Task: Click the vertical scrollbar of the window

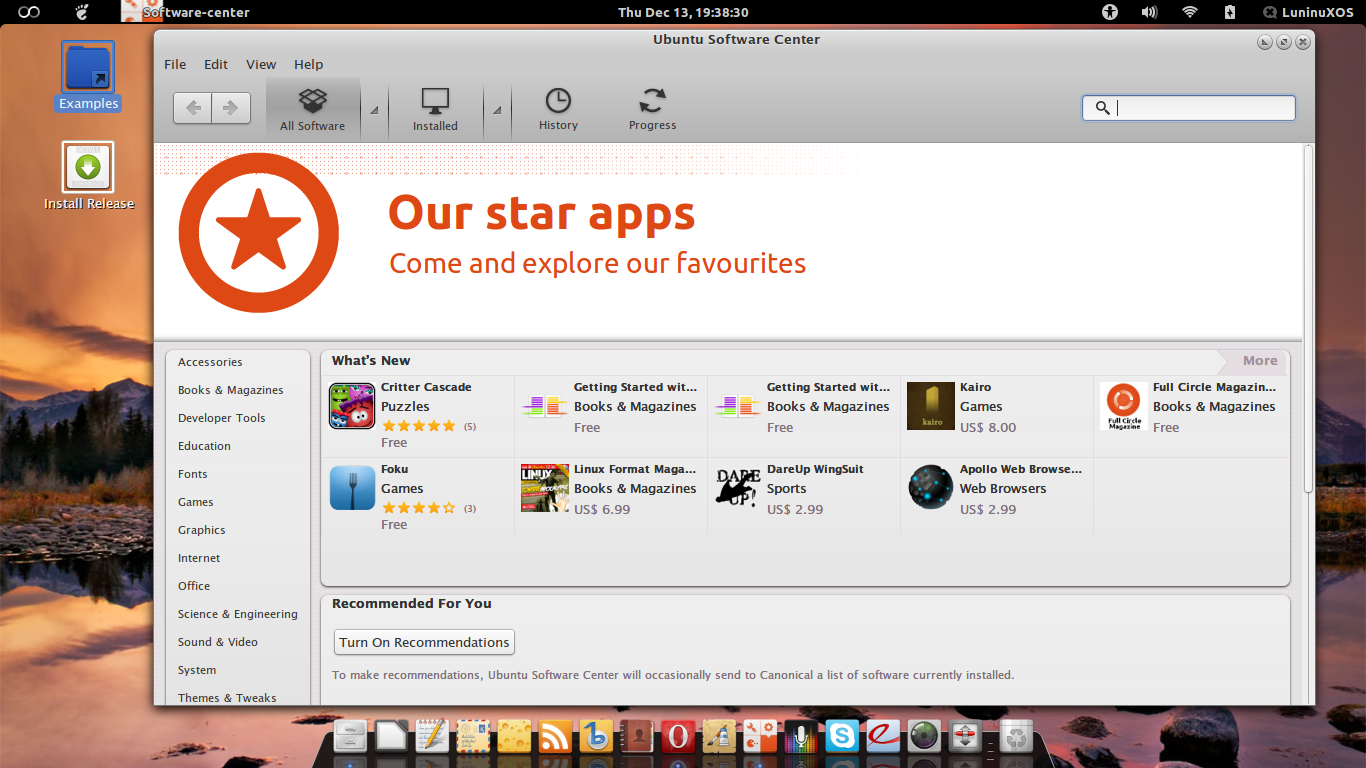Action: point(1308,320)
